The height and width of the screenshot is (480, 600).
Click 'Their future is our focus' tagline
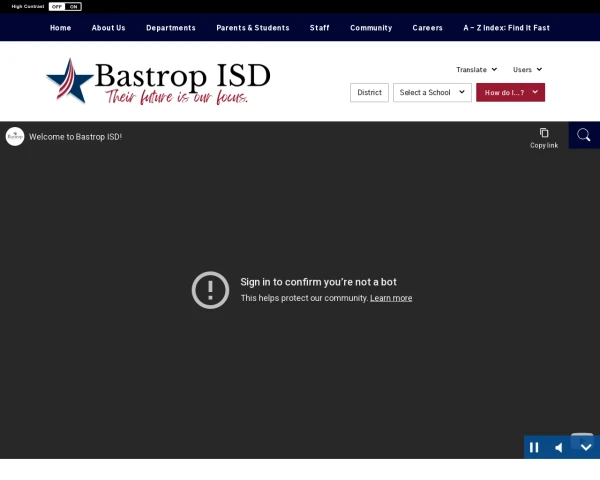click(x=177, y=97)
